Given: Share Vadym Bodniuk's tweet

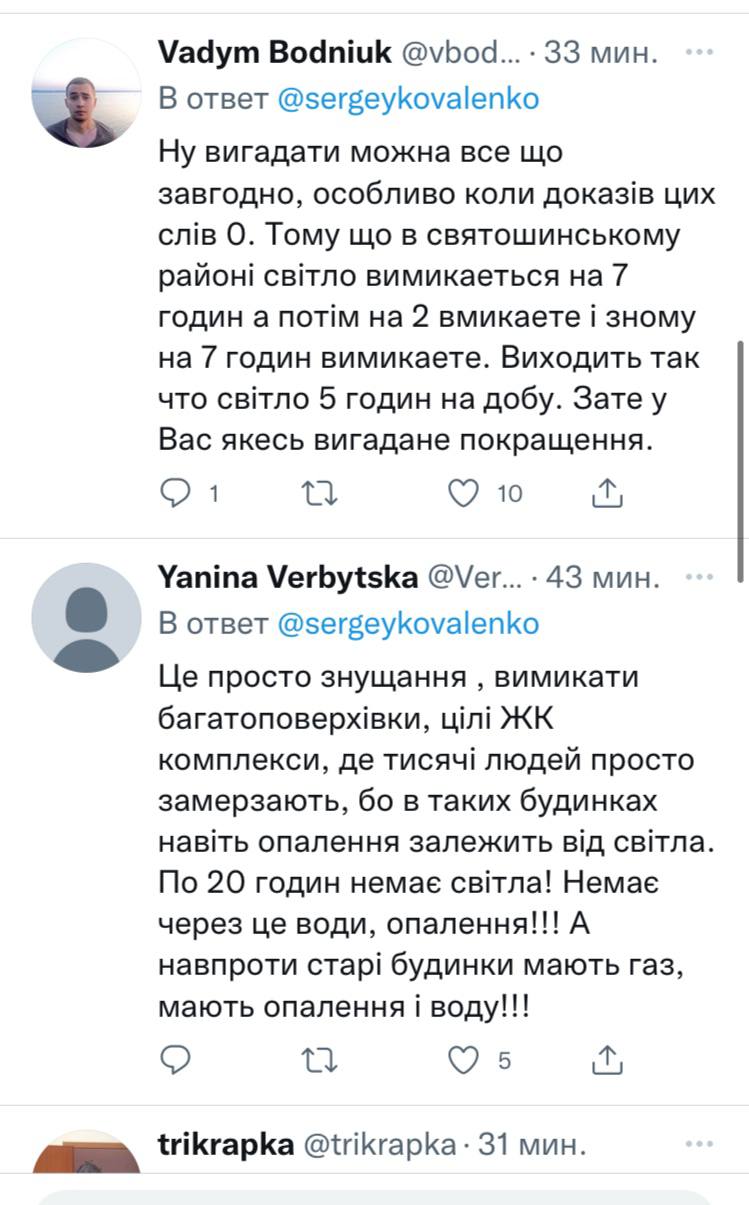Looking at the screenshot, I should tap(609, 492).
